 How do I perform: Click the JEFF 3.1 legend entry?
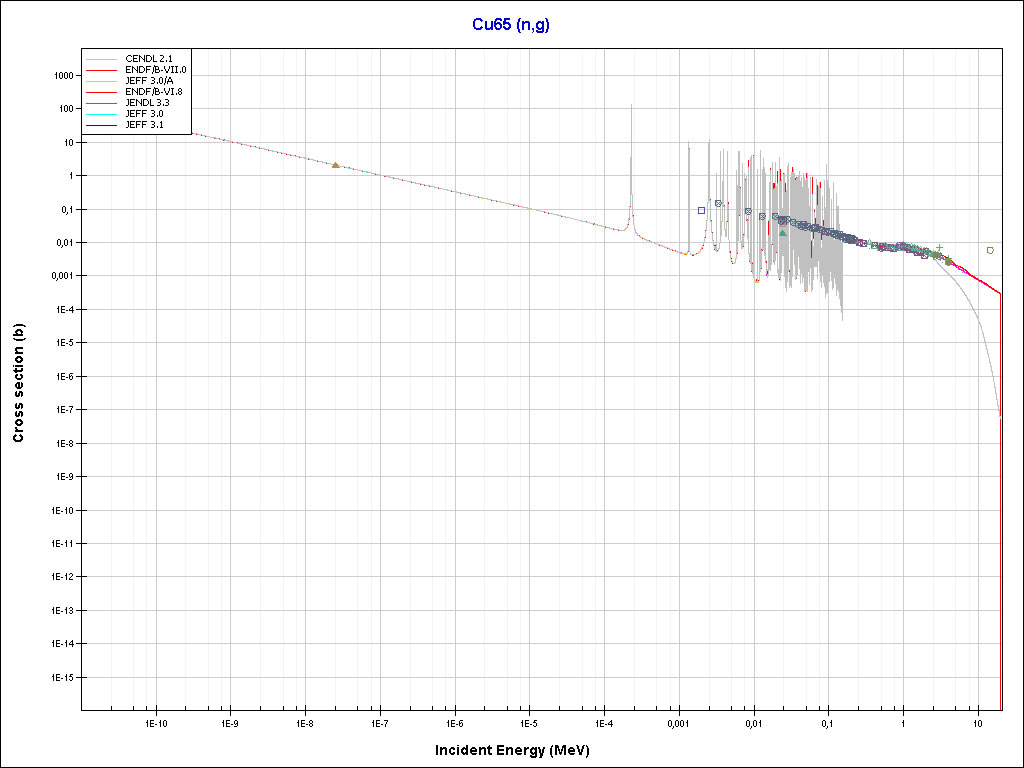coord(146,125)
